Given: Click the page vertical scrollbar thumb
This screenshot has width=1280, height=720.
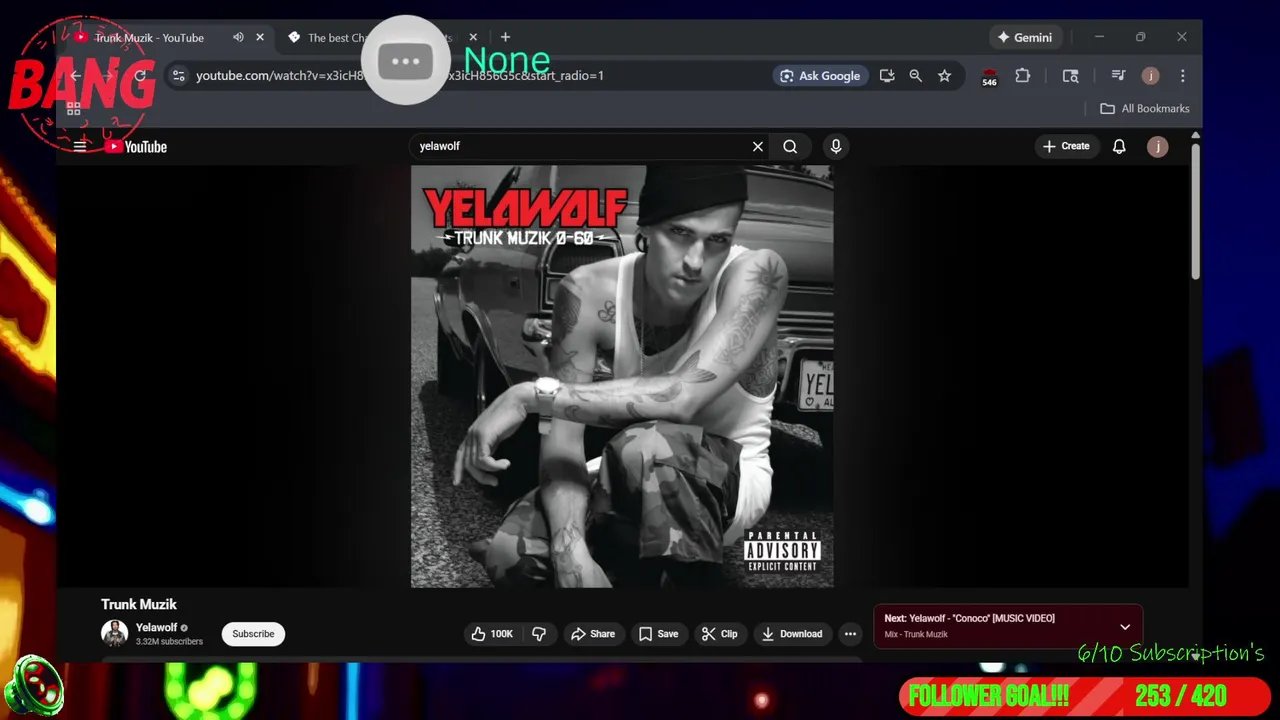Looking at the screenshot, I should [x=1194, y=210].
